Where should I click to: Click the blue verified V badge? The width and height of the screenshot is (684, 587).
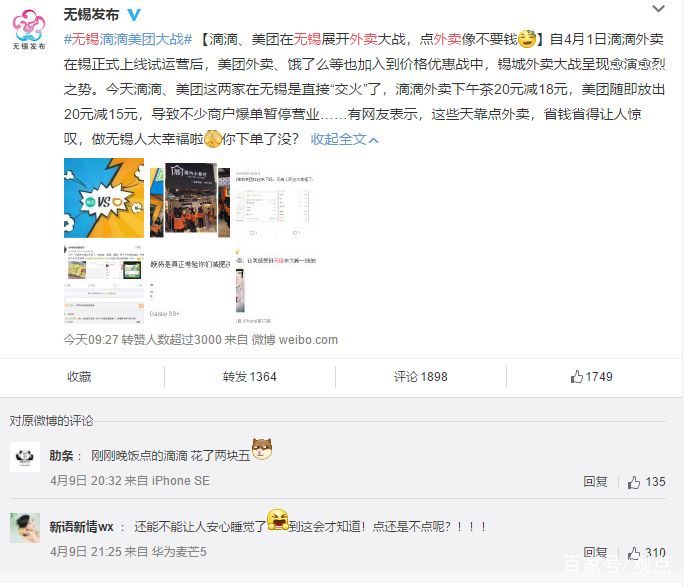134,15
